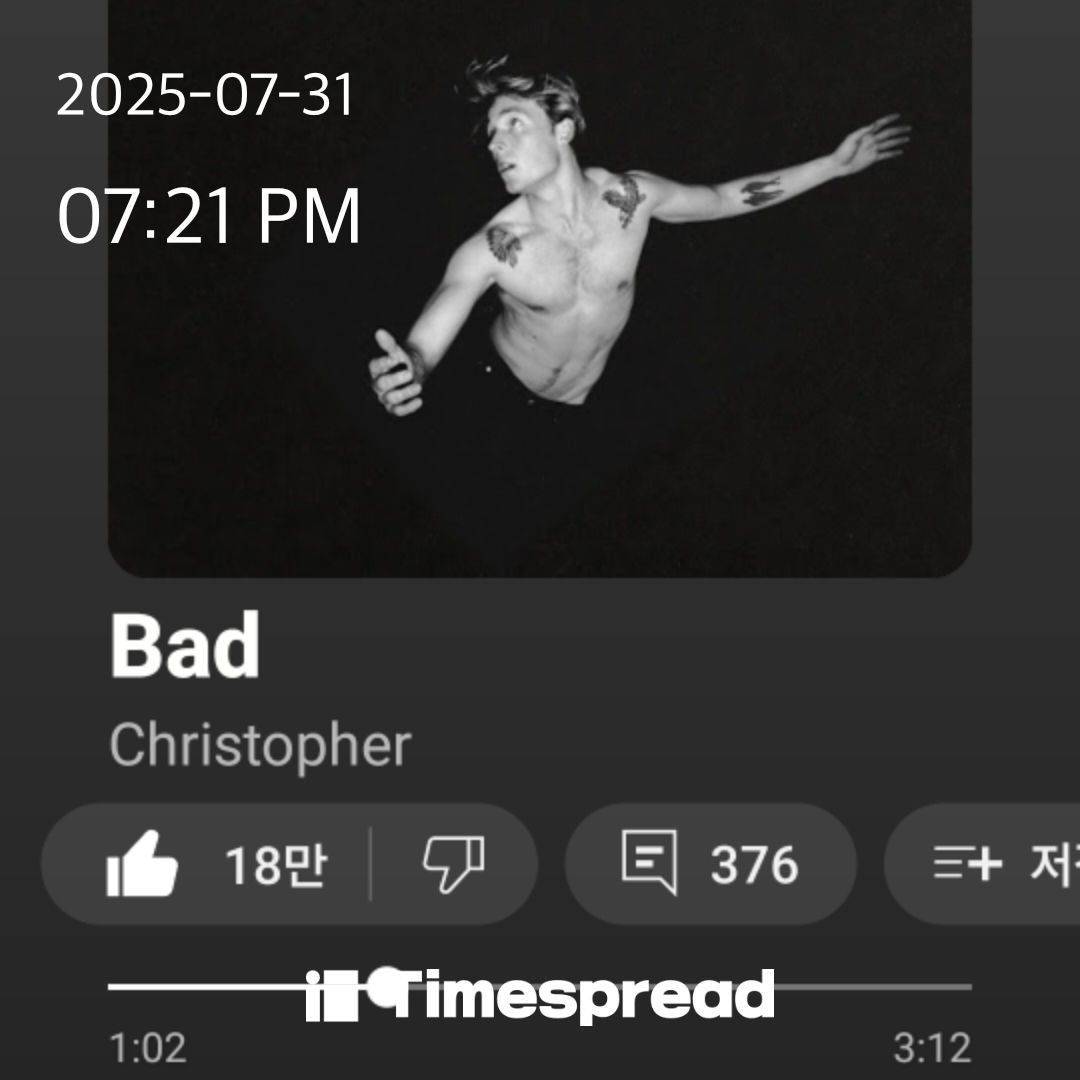Click the divider between like and dislike
The width and height of the screenshot is (1080, 1080).
tap(371, 864)
